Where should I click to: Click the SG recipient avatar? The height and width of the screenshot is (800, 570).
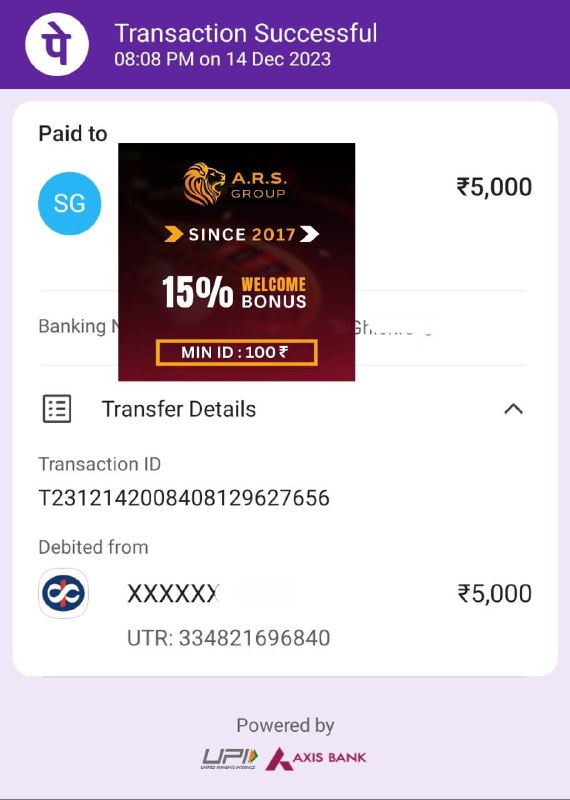69,204
